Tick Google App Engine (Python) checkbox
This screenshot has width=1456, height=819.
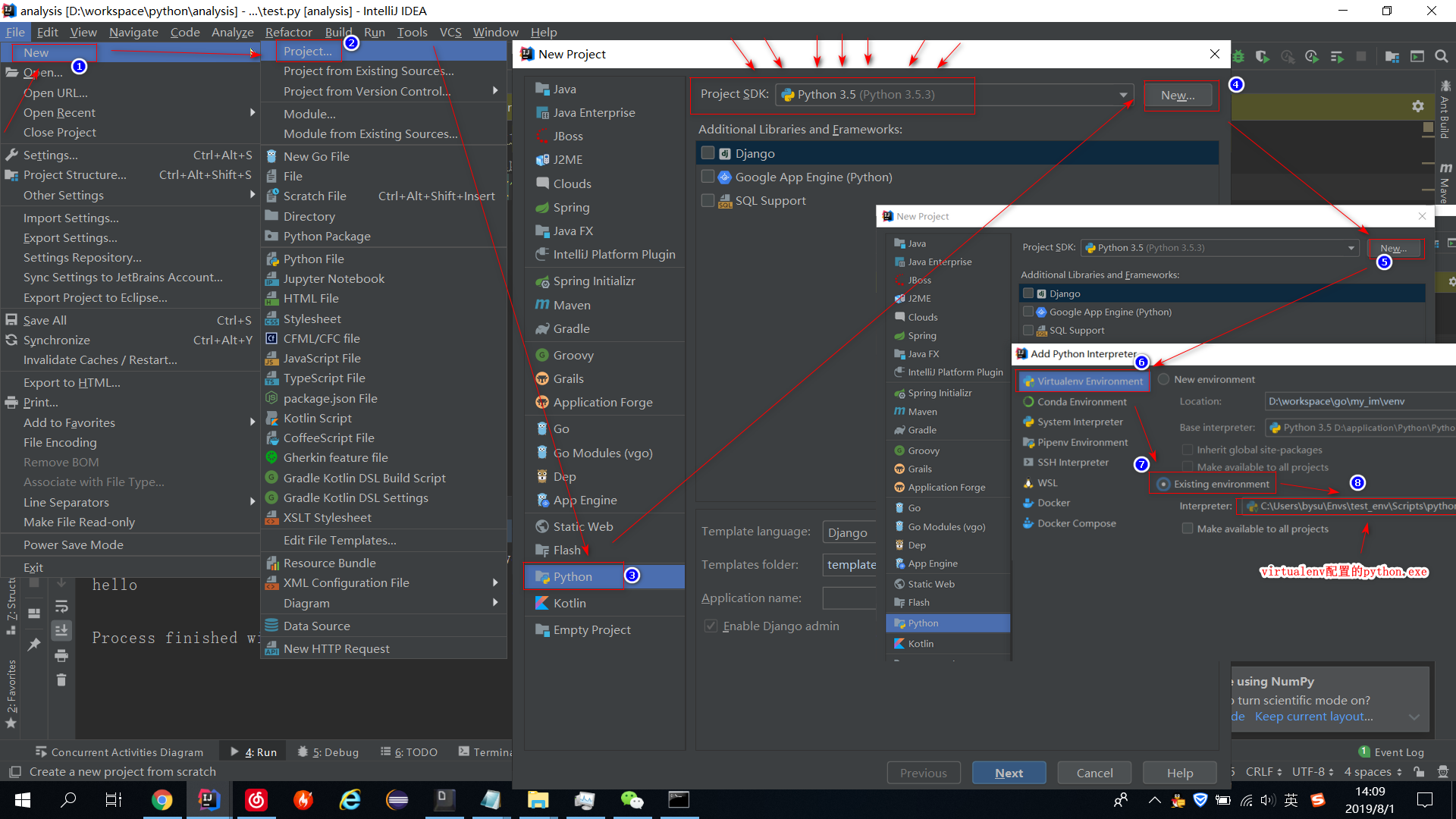pos(708,177)
